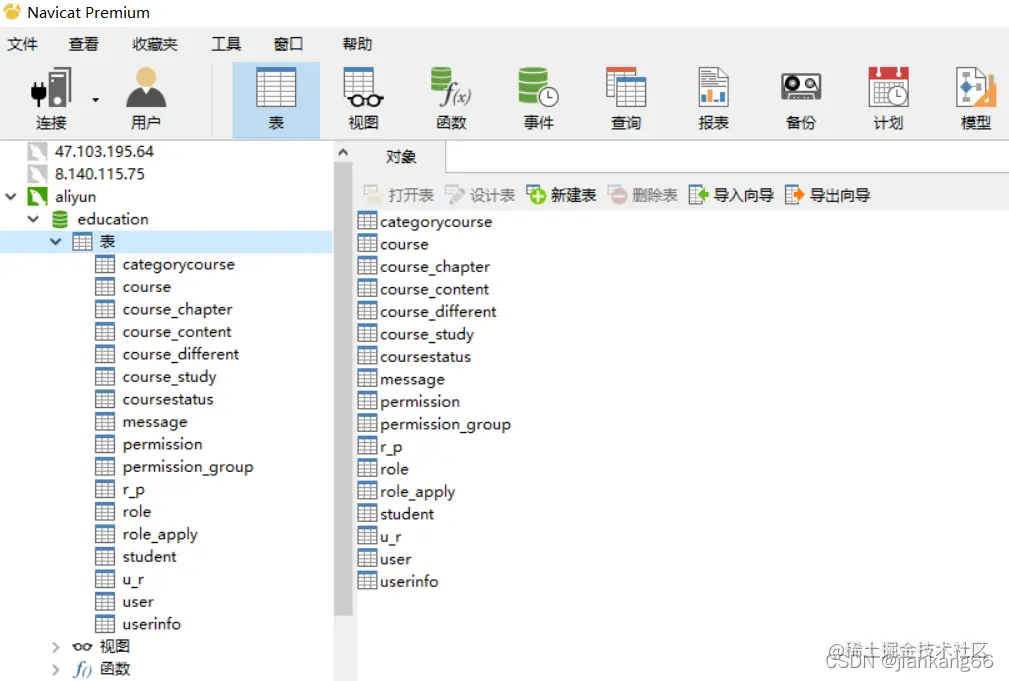Collapse the education database node
Screen dimensions: 1009x681
point(33,219)
